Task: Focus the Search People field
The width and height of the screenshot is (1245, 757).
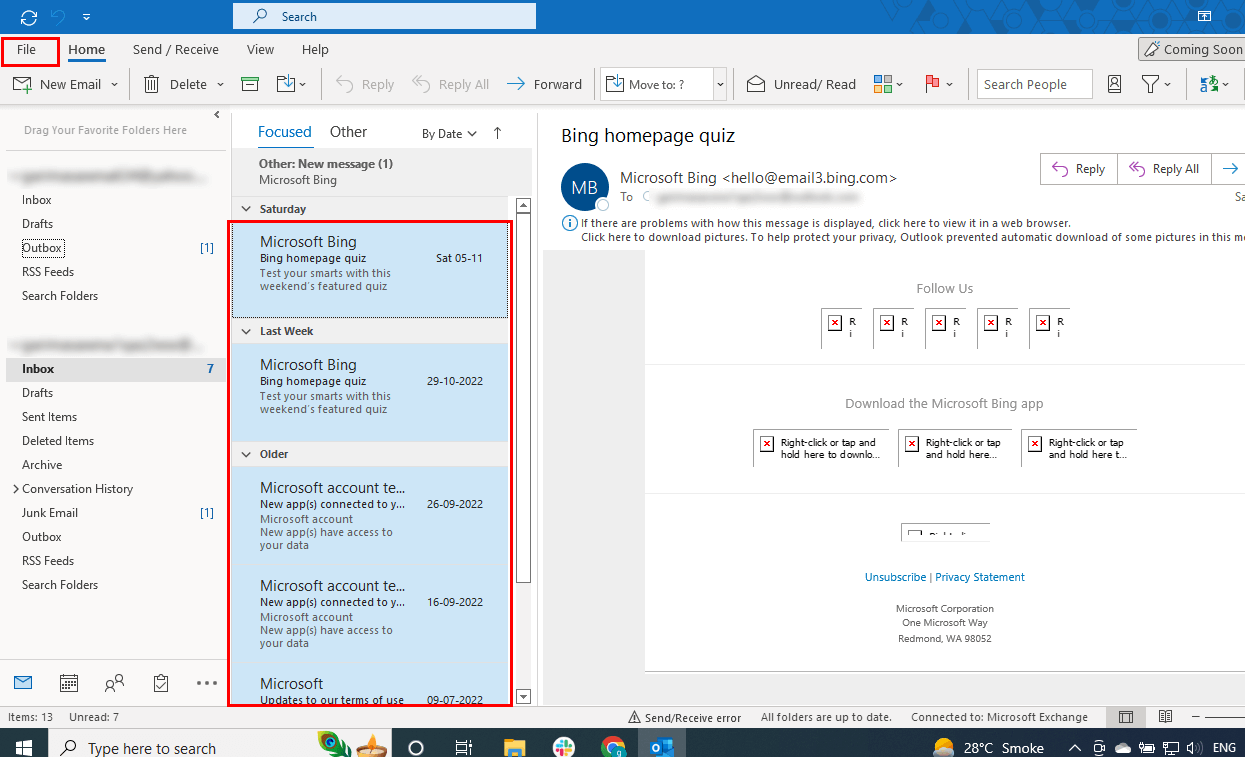Action: [1035, 84]
